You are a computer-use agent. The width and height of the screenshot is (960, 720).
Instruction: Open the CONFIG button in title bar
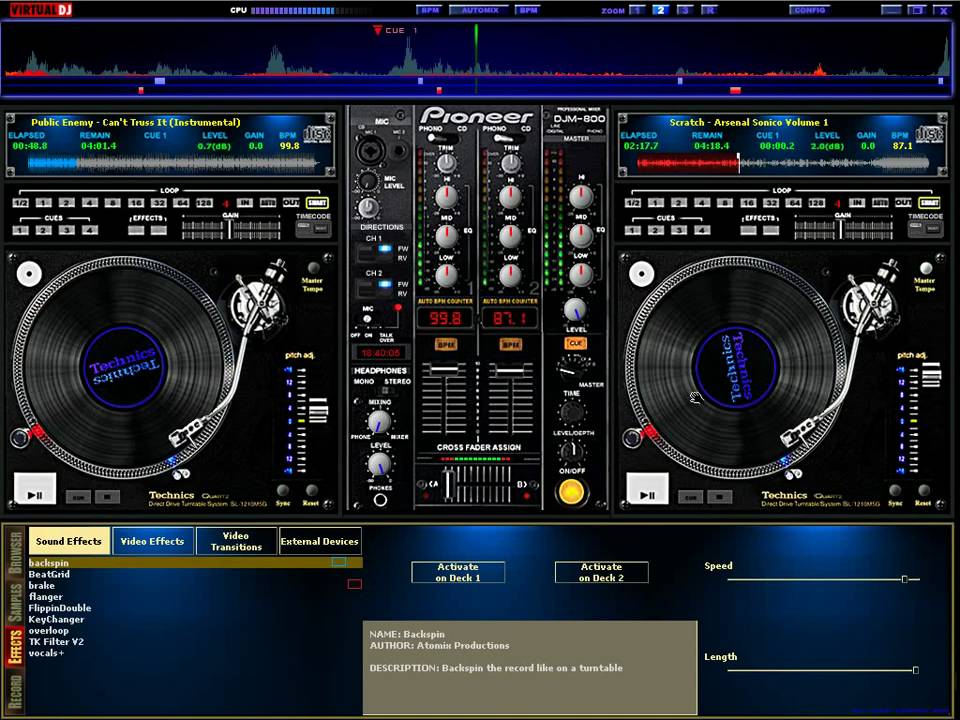point(809,10)
